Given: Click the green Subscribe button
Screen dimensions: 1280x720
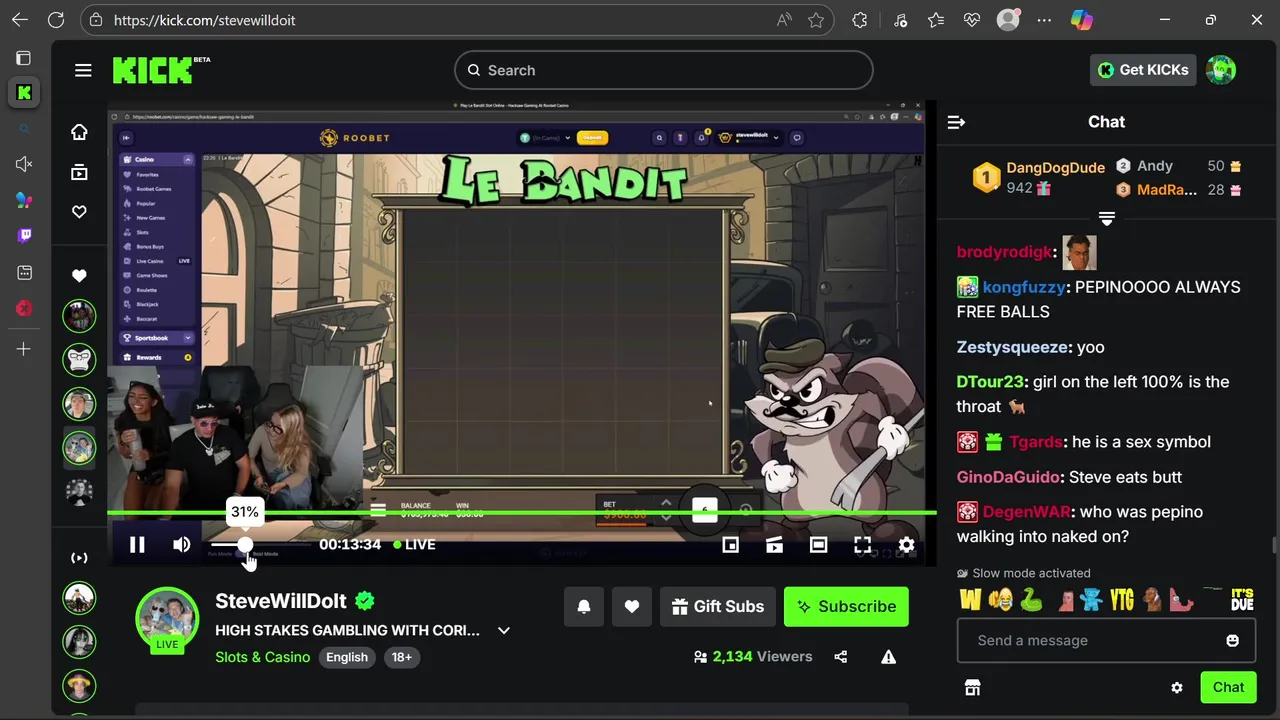Looking at the screenshot, I should tap(846, 606).
